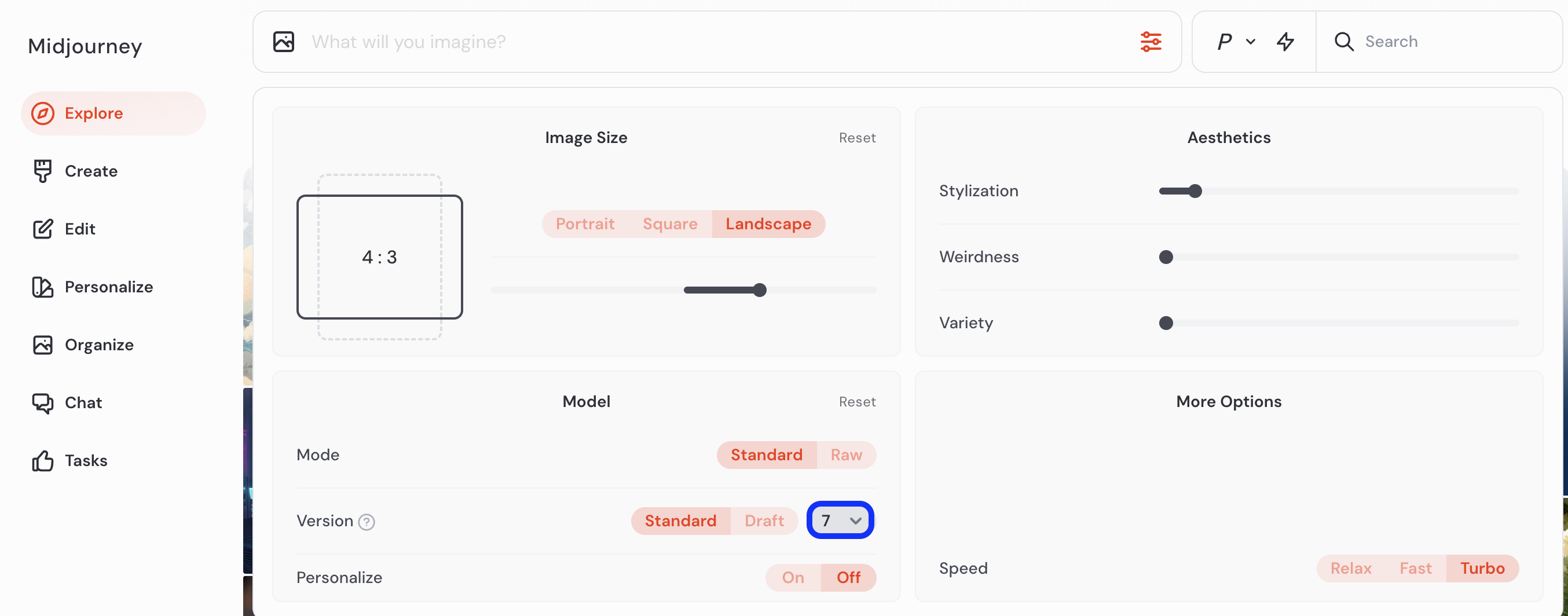Set speed to Relax
This screenshot has width=1568, height=616.
[x=1350, y=568]
